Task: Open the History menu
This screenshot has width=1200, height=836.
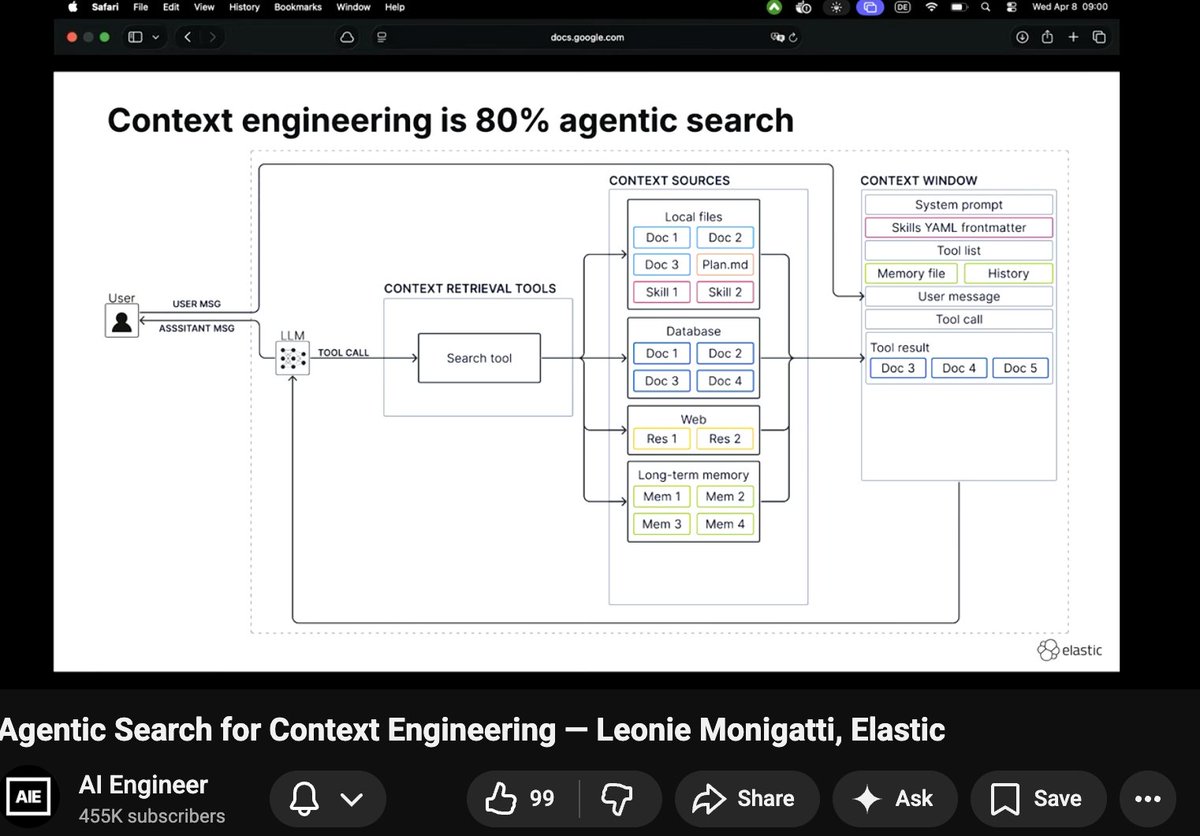Action: [x=244, y=7]
